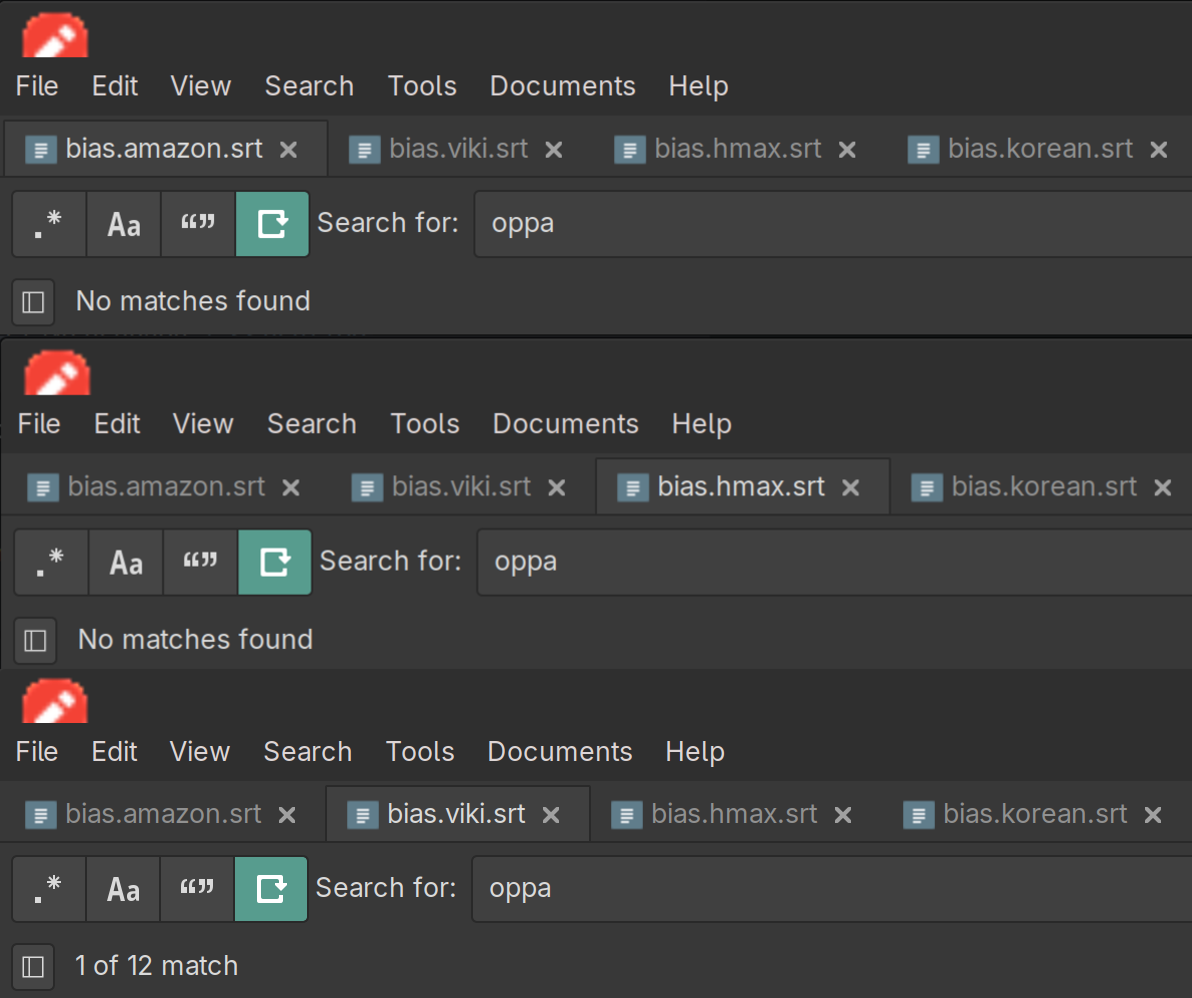Close bias.viki.srt tab in top window
Image resolution: width=1192 pixels, height=998 pixels.
pyautogui.click(x=554, y=150)
